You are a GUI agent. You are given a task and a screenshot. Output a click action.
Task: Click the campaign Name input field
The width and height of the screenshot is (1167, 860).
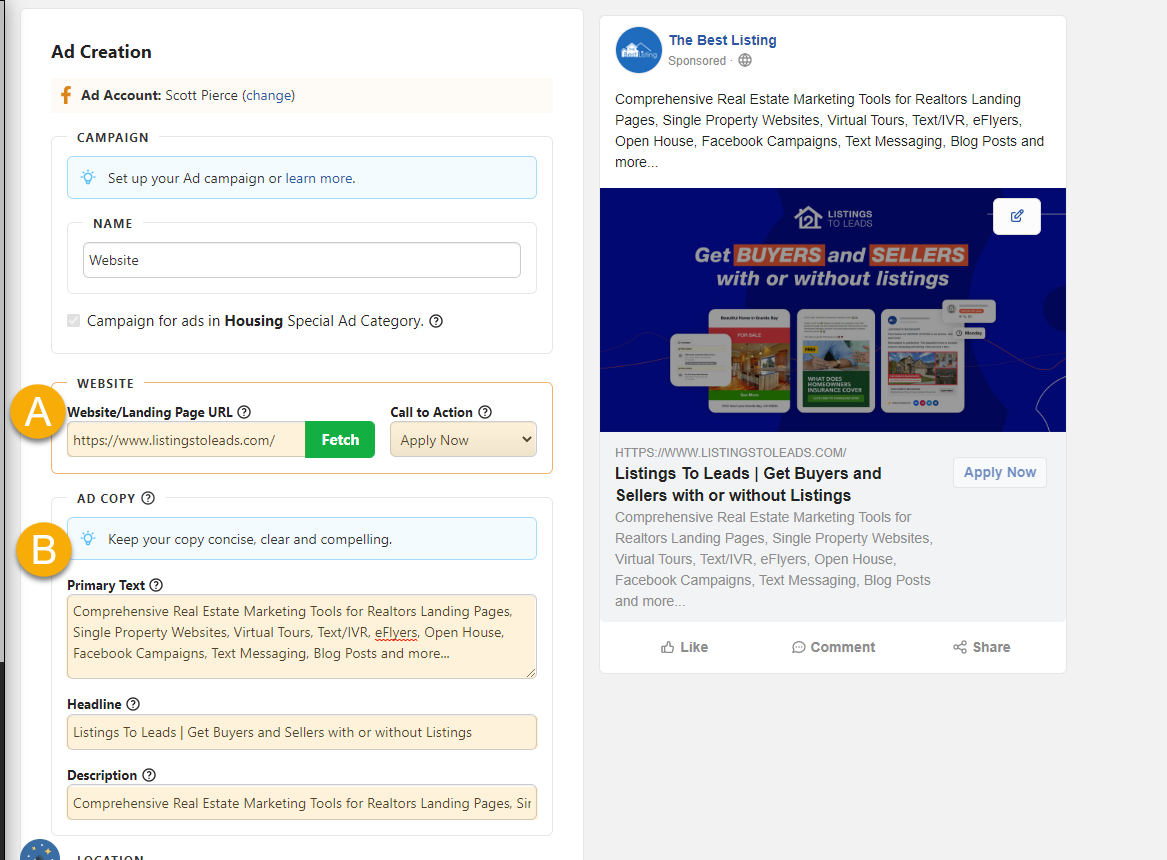pyautogui.click(x=301, y=260)
